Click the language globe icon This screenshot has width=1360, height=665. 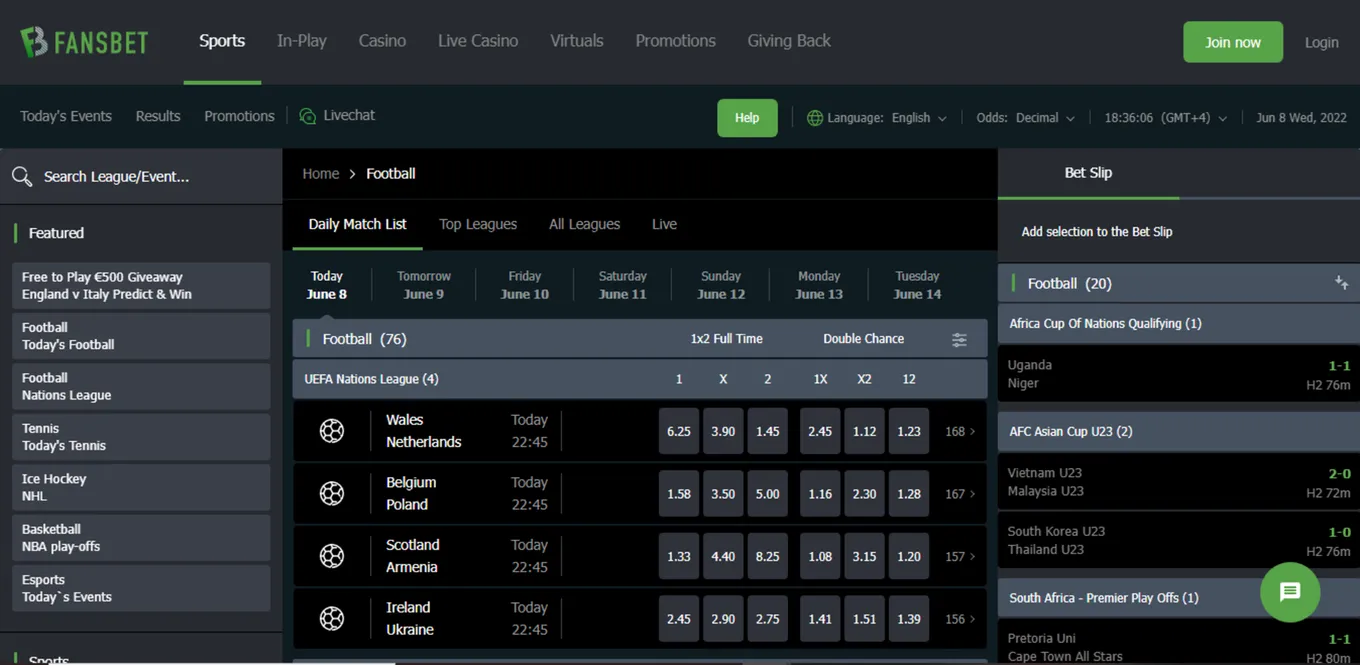point(815,118)
